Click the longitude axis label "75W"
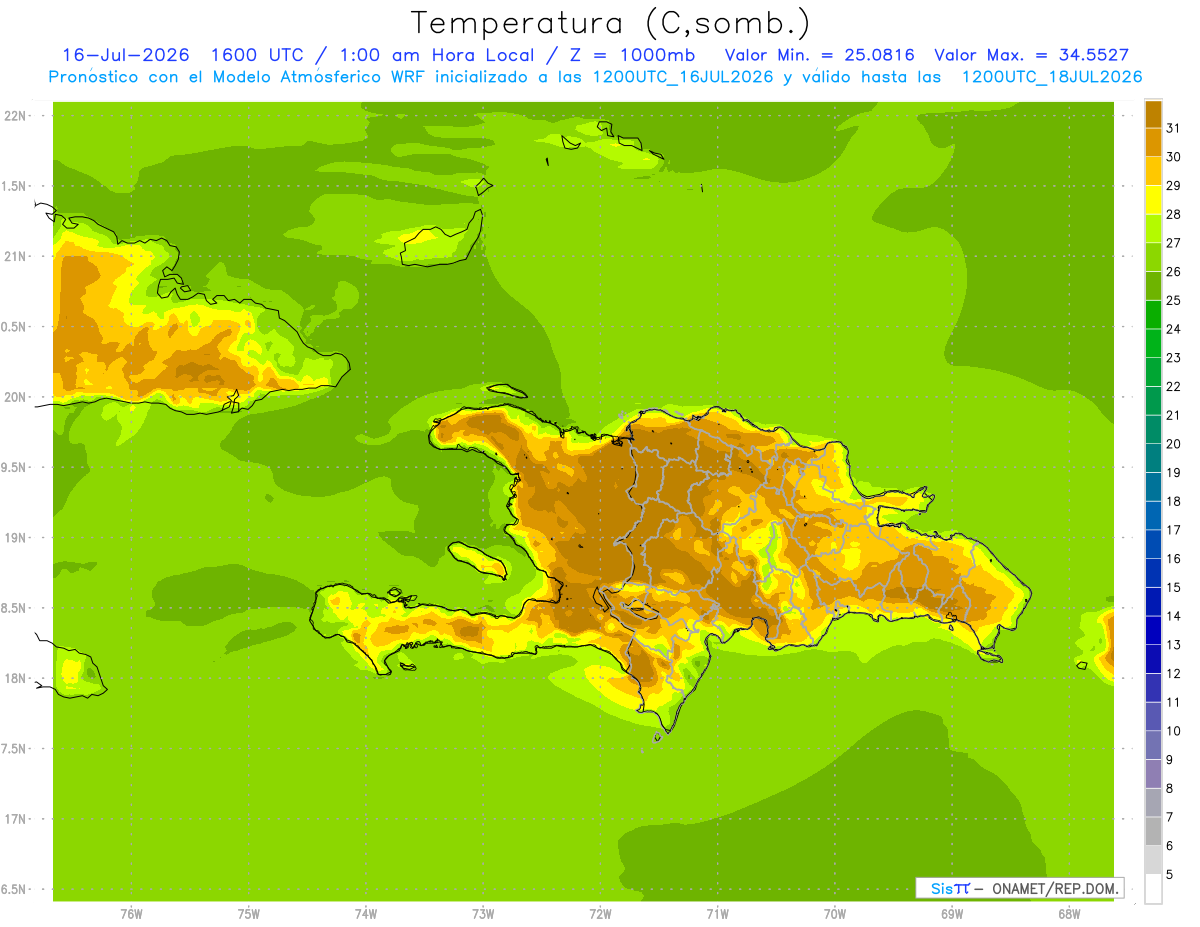This screenshot has width=1200, height=927. (249, 914)
